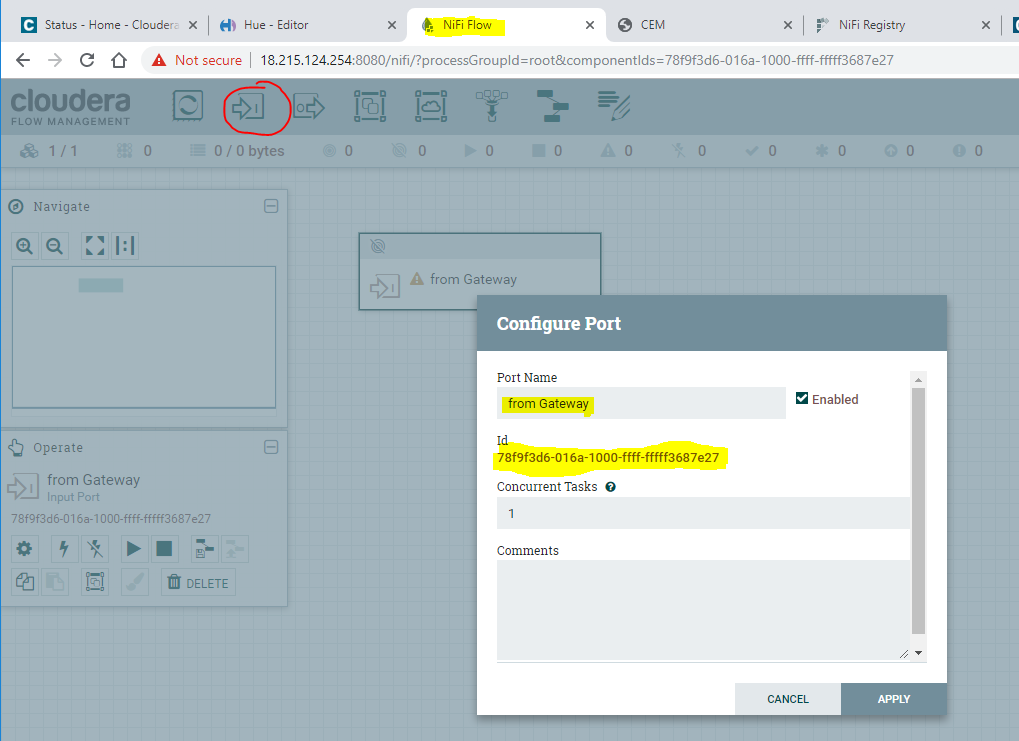1019x741 pixels.
Task: Click the 1 / 1 nodes status indicator
Action: [x=49, y=151]
